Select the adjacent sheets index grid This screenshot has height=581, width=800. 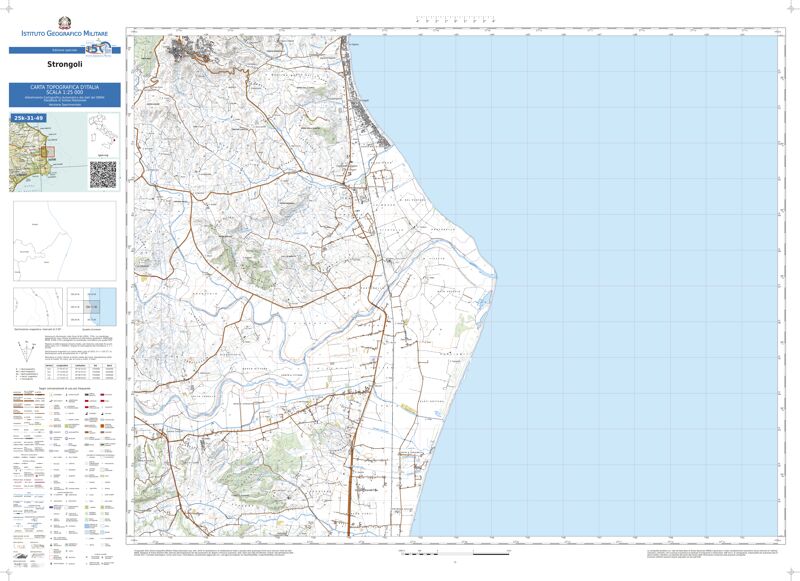coord(93,306)
